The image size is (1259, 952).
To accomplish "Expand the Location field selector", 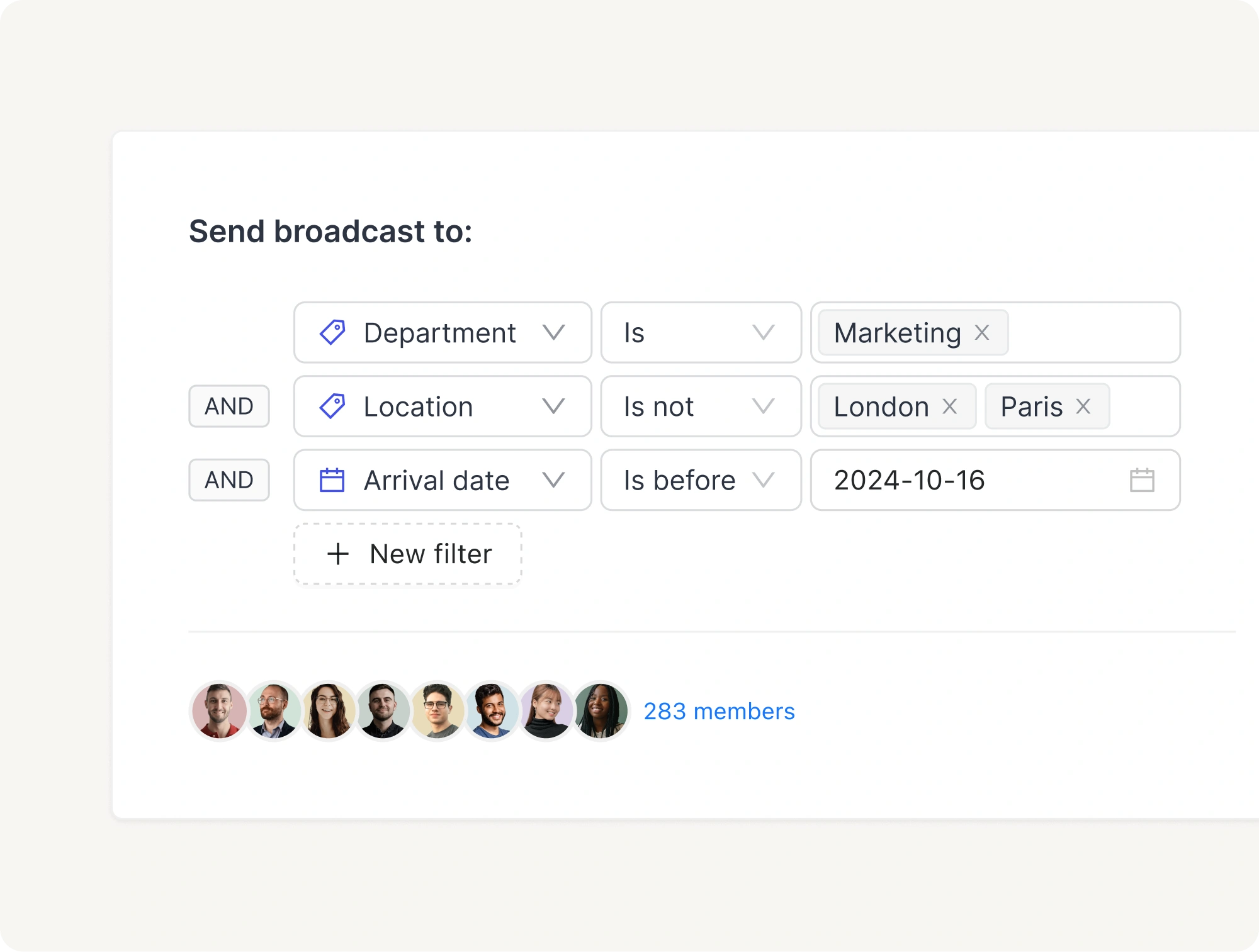I will point(553,406).
